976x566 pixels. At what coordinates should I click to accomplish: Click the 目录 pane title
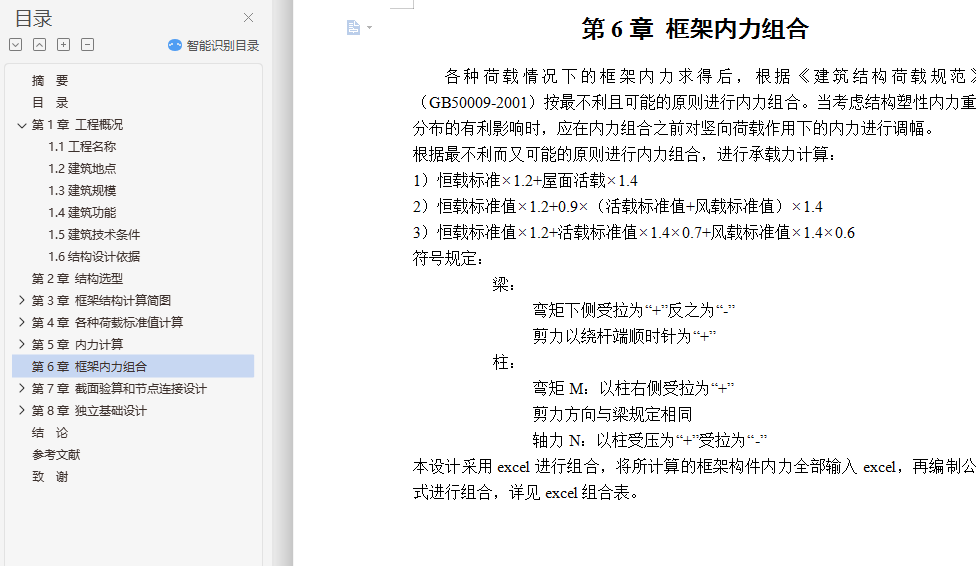[34, 18]
